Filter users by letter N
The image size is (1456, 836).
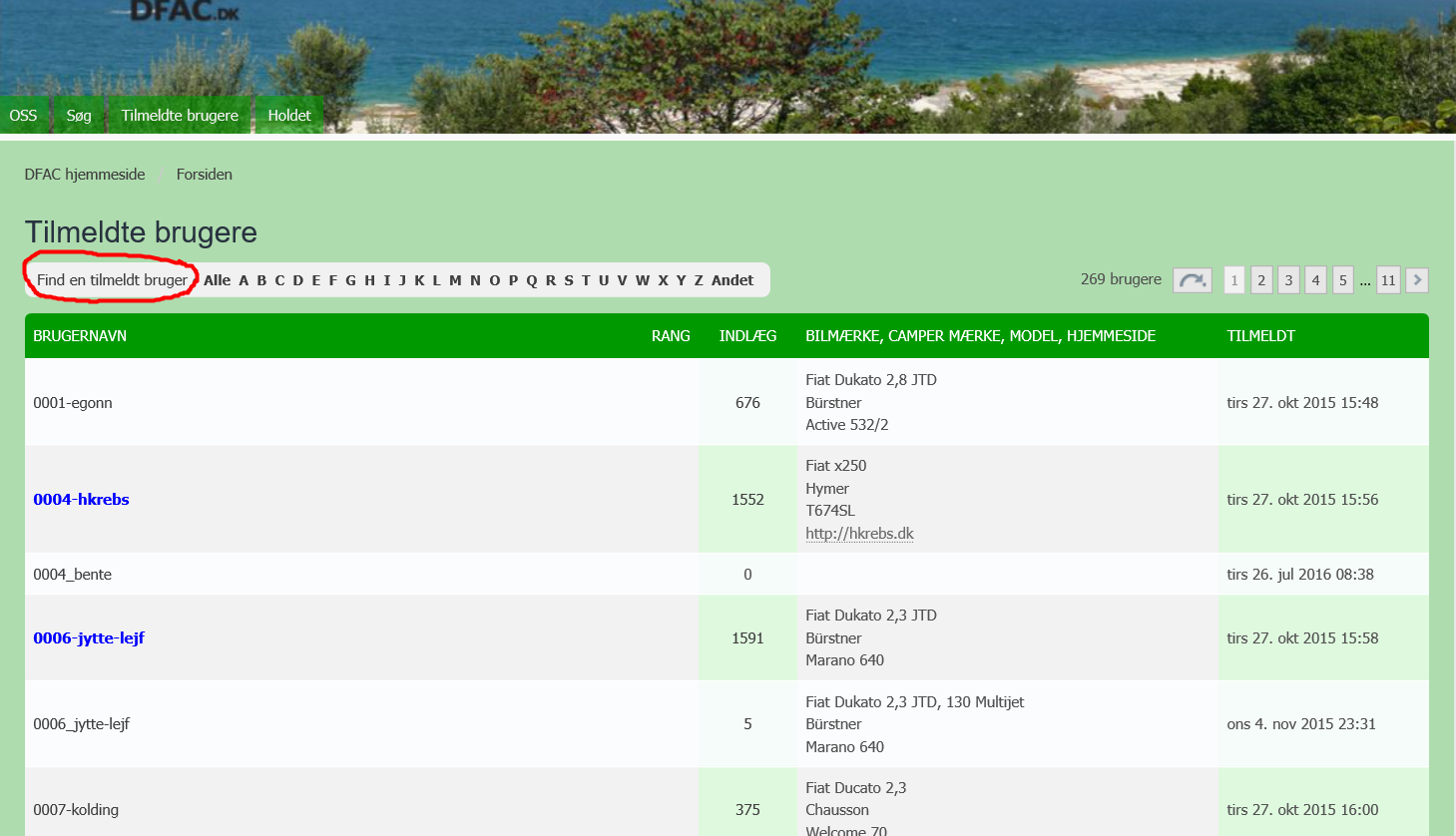(x=475, y=280)
